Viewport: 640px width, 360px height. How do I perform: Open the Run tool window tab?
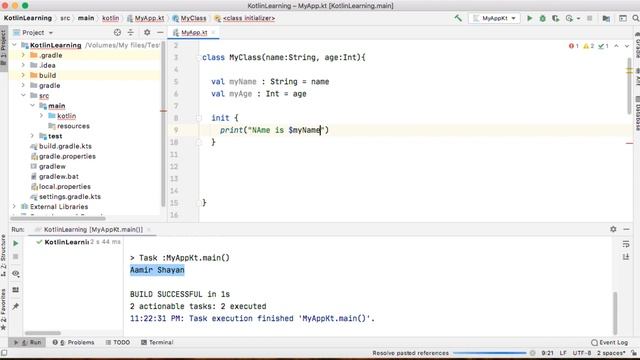pos(27,342)
